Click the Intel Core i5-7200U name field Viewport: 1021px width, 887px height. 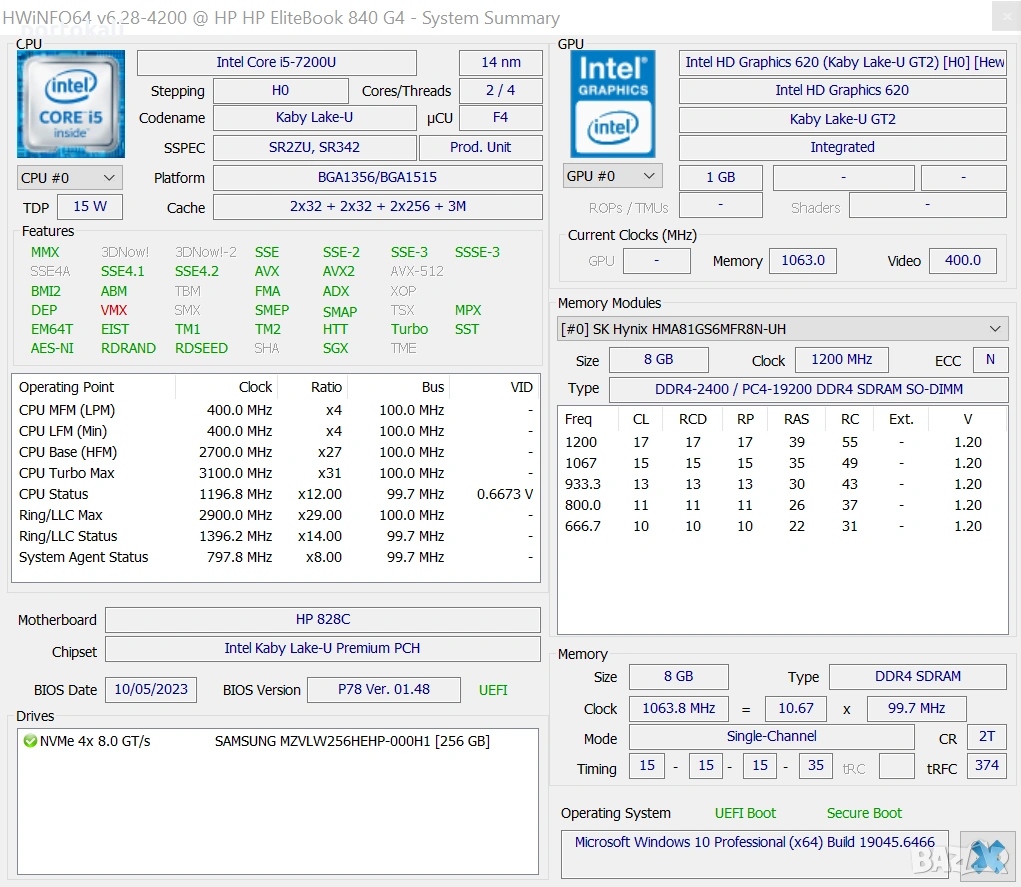276,62
